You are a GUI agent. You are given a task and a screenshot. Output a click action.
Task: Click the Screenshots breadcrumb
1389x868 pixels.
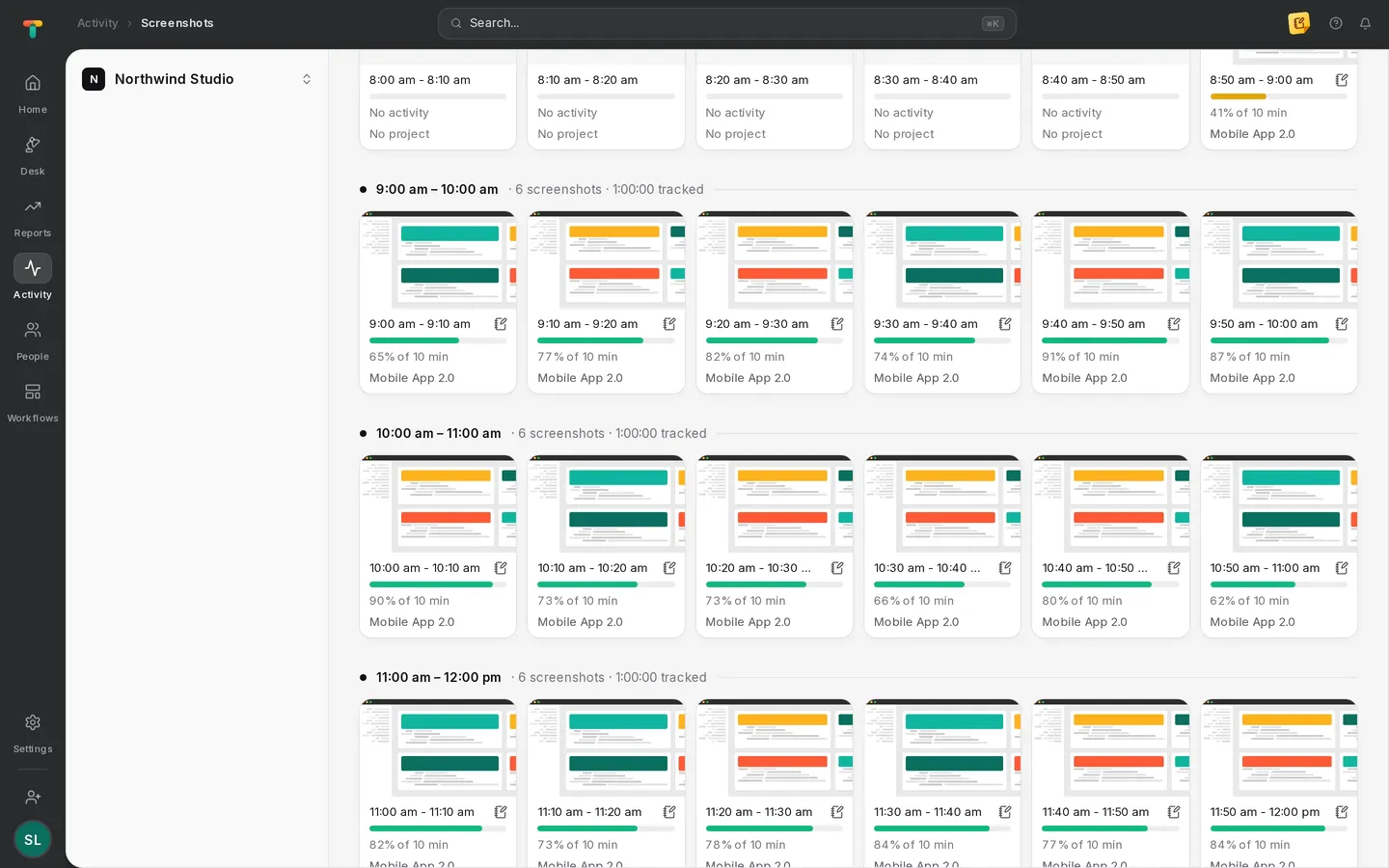[177, 23]
